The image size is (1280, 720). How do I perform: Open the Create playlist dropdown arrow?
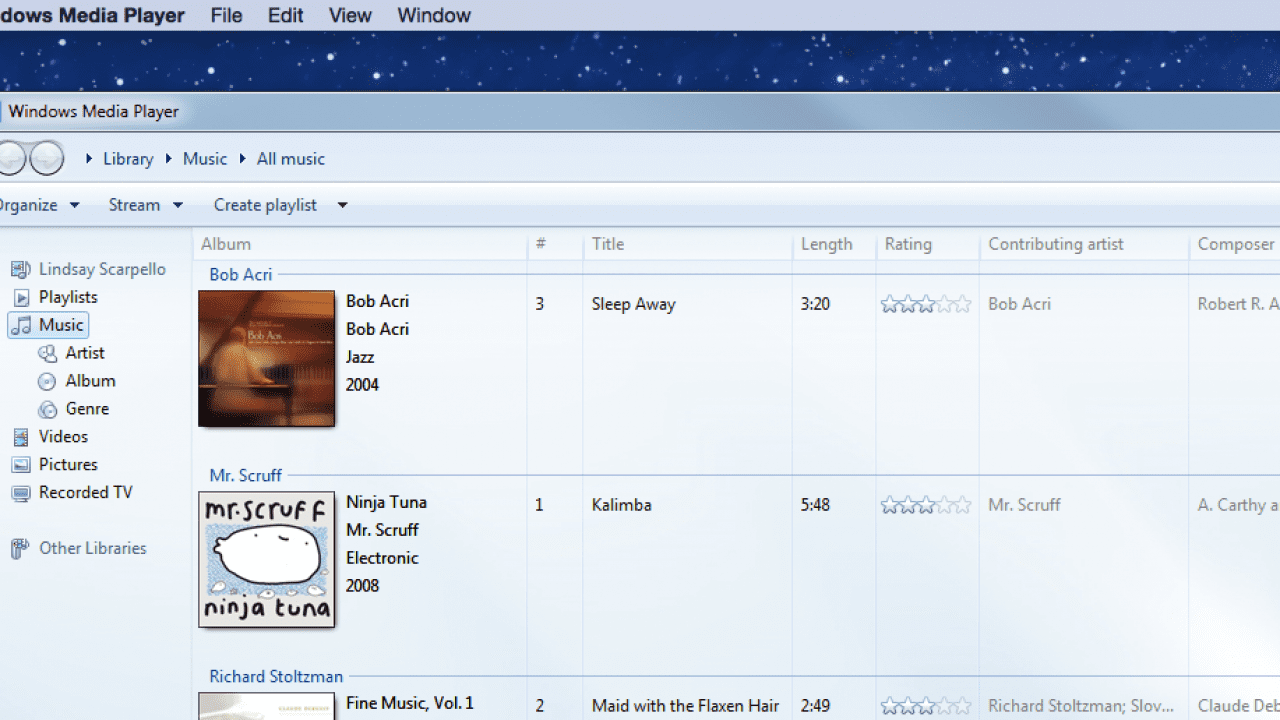(342, 205)
